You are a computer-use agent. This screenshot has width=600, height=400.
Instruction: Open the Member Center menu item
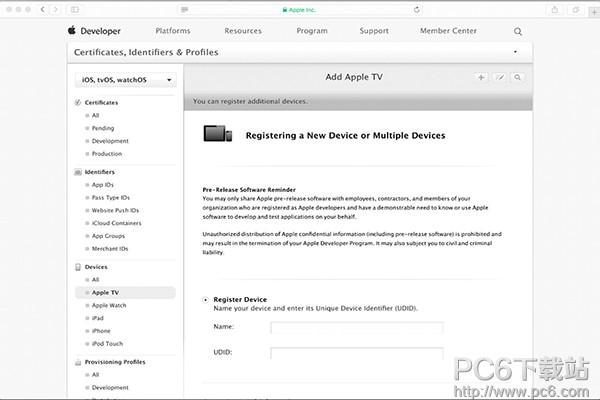(448, 31)
